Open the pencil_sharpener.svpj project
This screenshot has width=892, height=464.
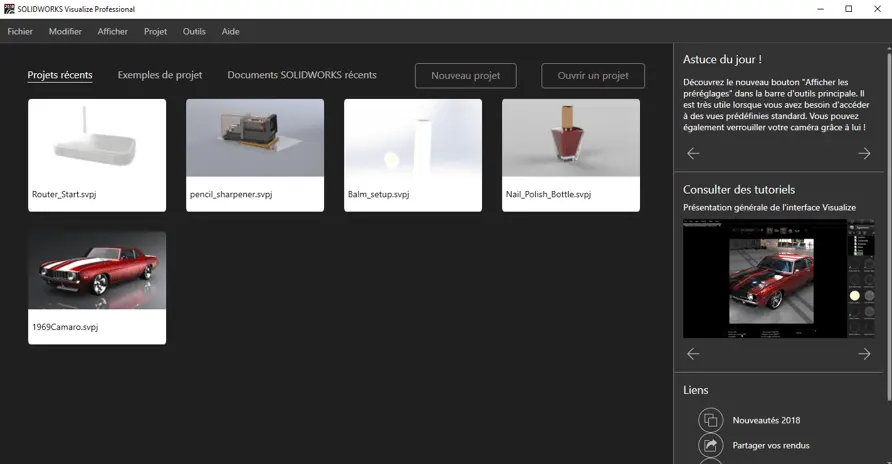point(255,155)
